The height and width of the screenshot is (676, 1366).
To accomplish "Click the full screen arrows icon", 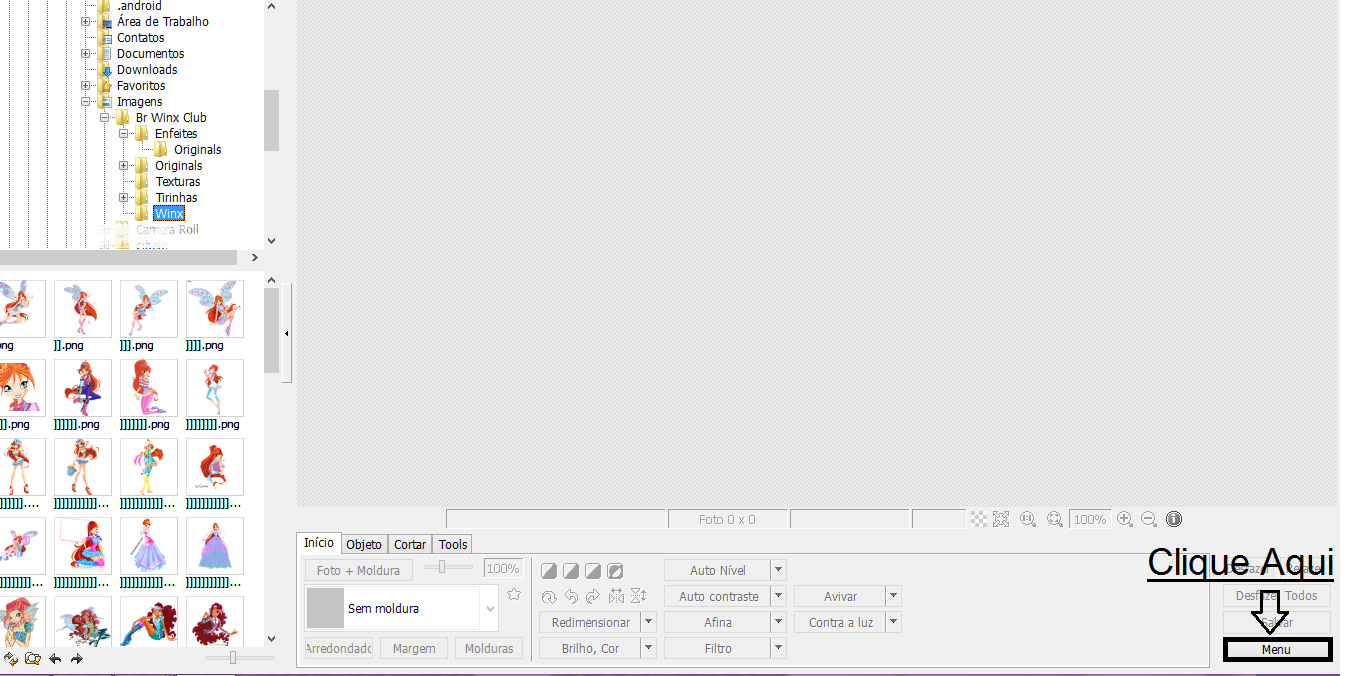I will coord(1000,519).
